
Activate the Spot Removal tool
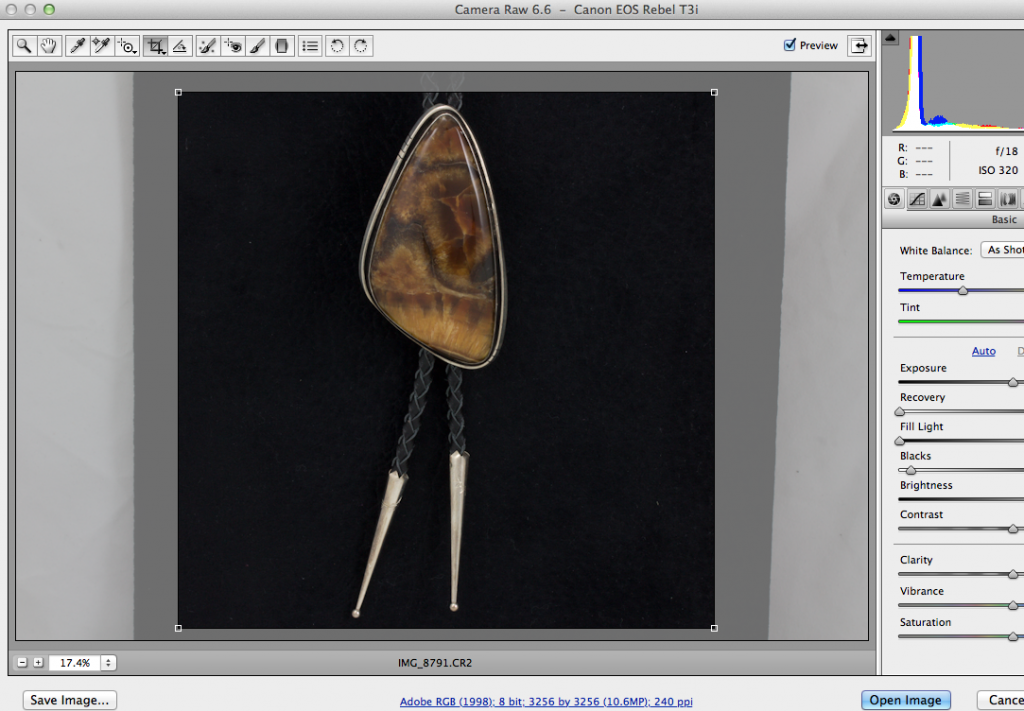coord(210,45)
